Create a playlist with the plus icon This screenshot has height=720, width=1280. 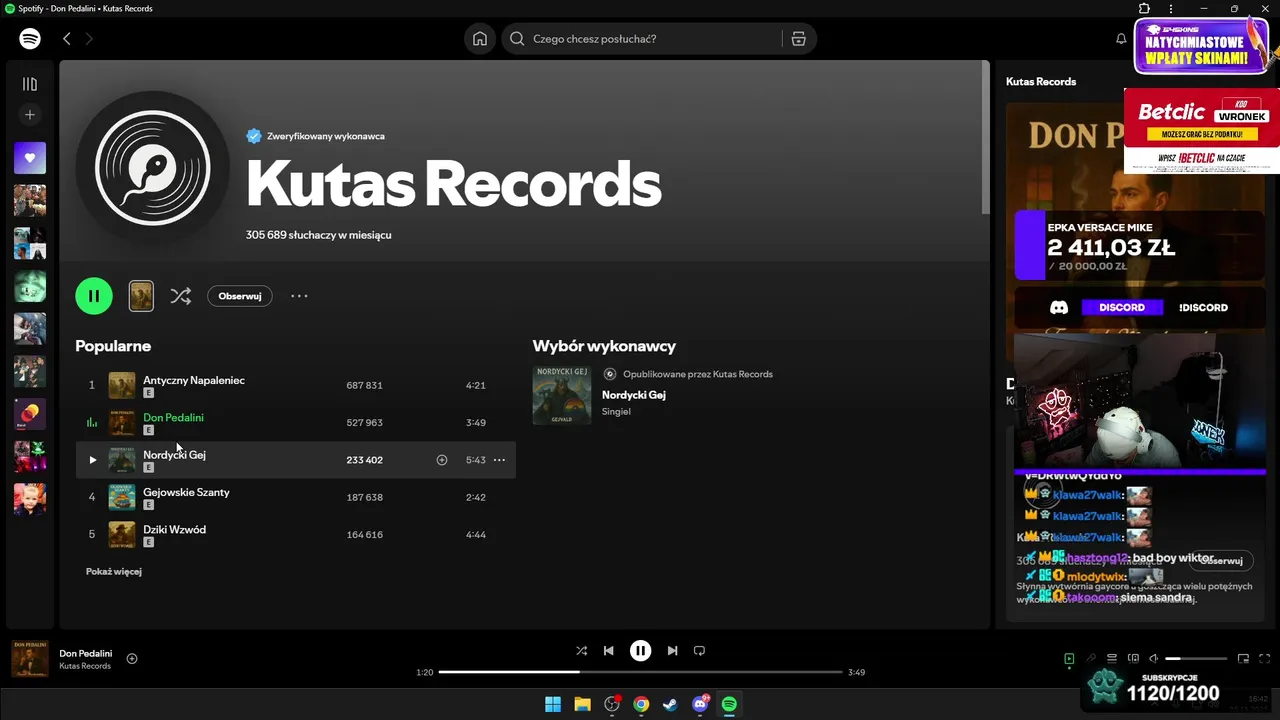point(30,115)
